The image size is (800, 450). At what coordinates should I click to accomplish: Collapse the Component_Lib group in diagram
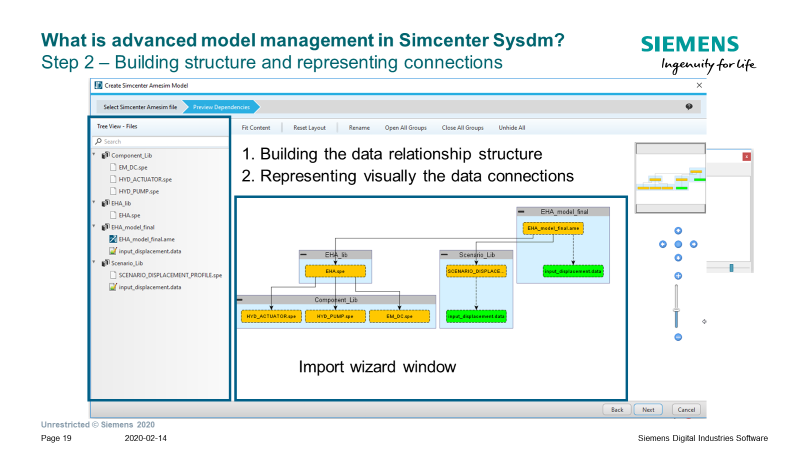(240, 299)
